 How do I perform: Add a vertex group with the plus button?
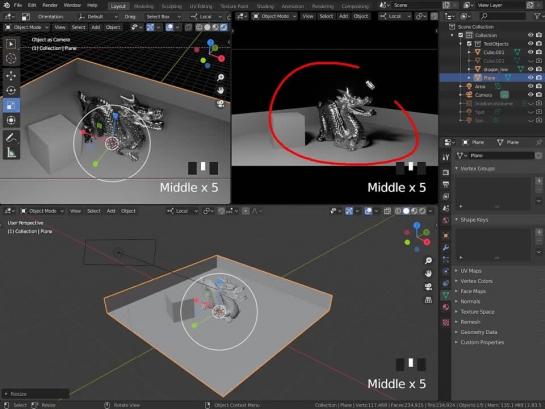tap(539, 181)
